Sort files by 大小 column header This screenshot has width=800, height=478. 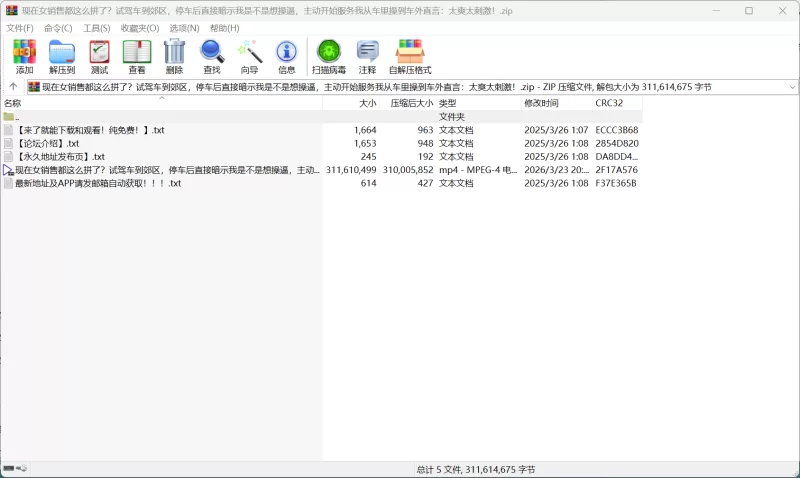click(x=367, y=103)
